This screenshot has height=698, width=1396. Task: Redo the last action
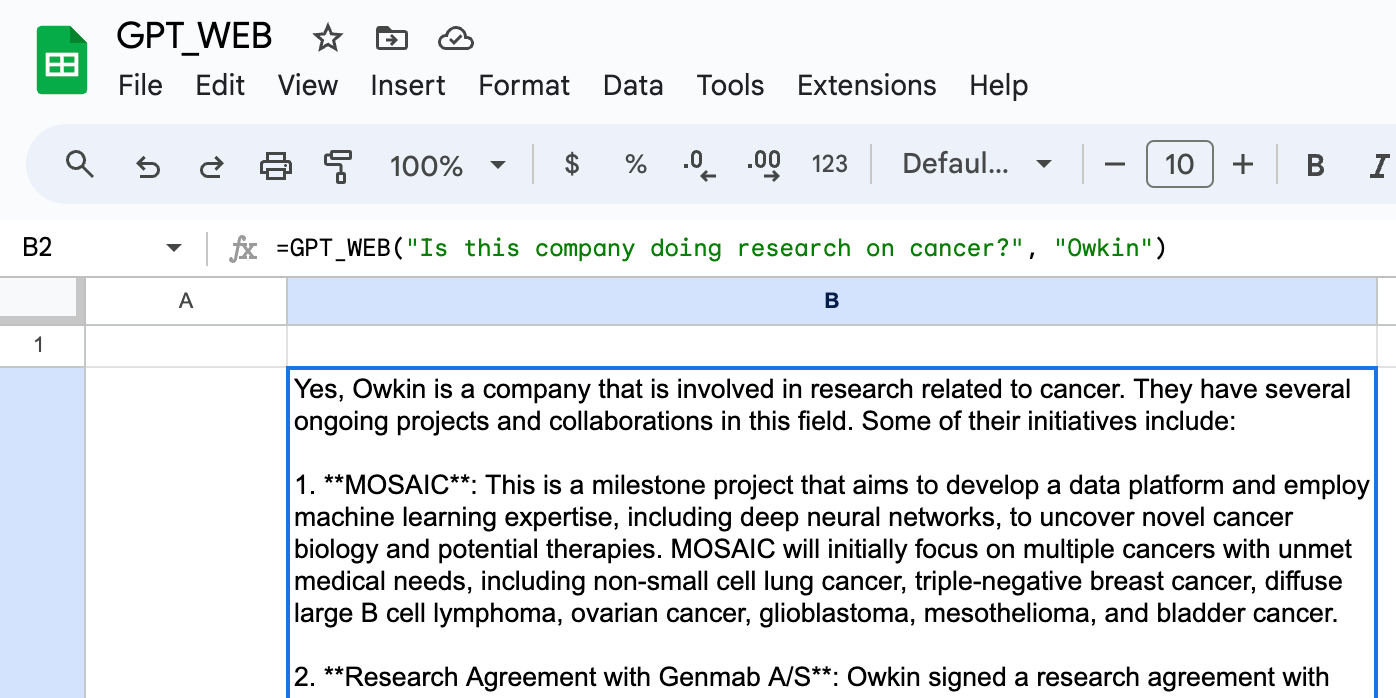211,165
